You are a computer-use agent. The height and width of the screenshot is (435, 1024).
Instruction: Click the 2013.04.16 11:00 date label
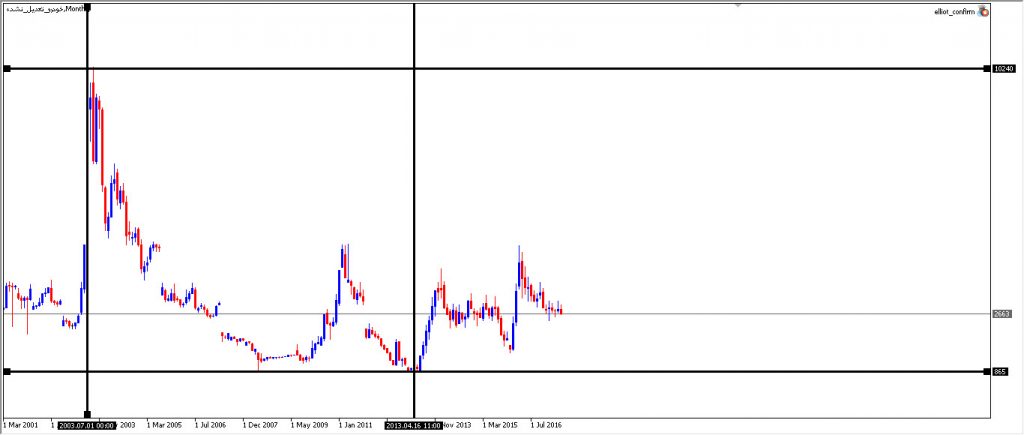click(413, 425)
